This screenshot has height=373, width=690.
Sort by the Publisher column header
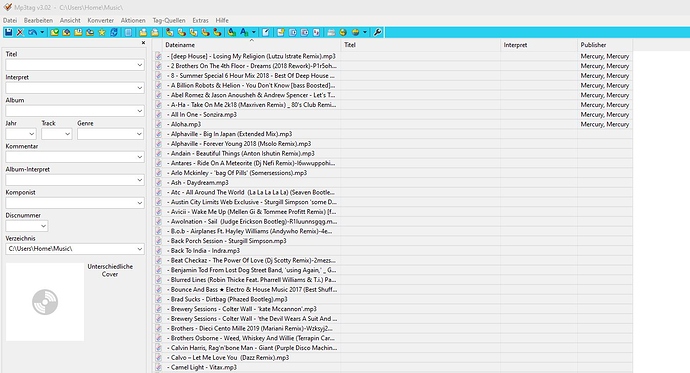tap(605, 45)
